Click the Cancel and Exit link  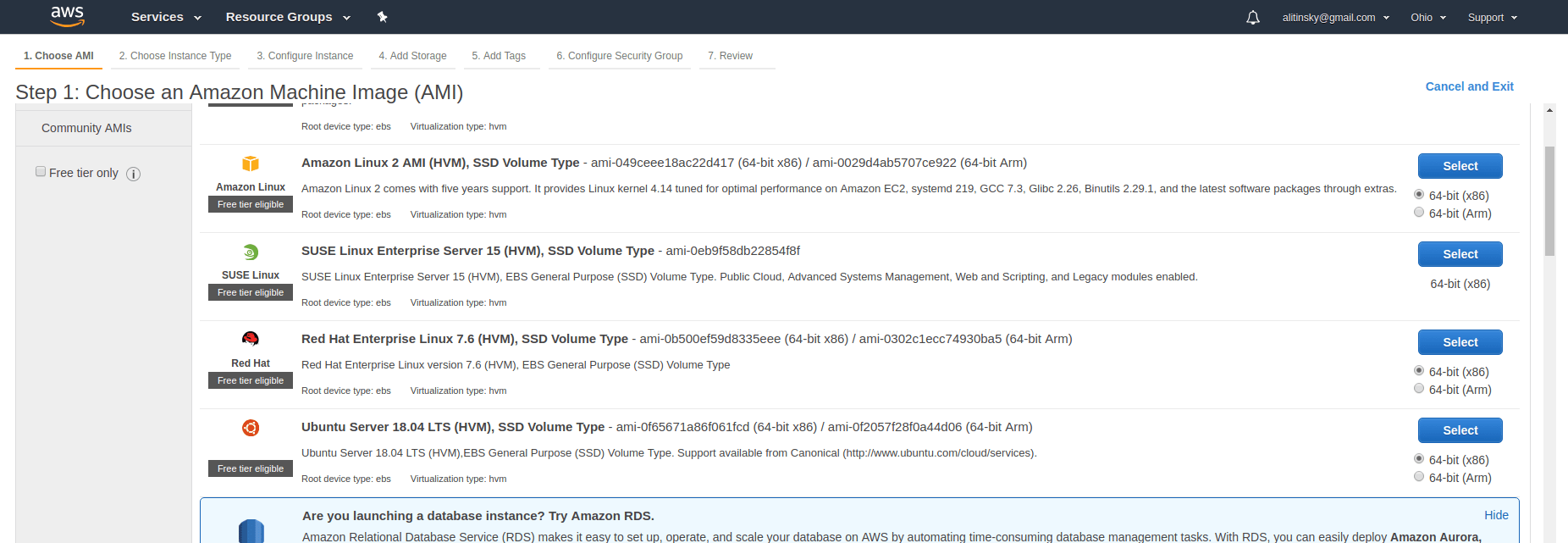[1469, 86]
